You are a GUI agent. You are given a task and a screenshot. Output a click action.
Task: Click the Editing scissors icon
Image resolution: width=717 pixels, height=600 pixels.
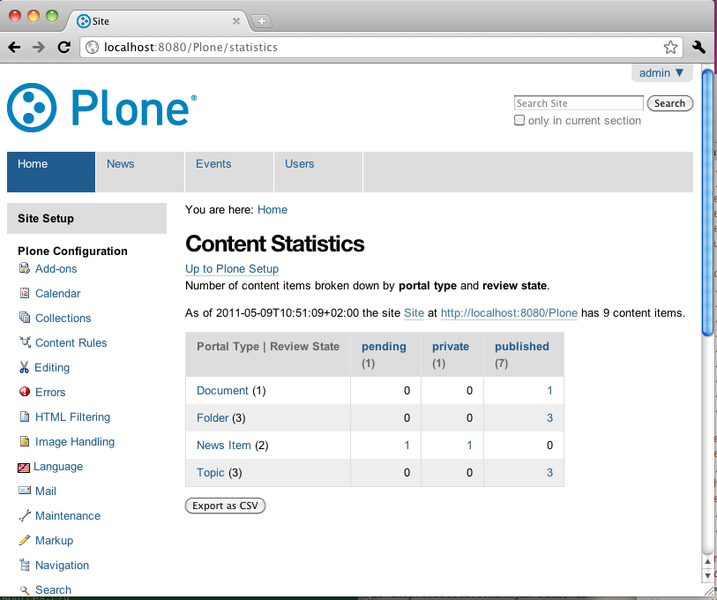(25, 367)
